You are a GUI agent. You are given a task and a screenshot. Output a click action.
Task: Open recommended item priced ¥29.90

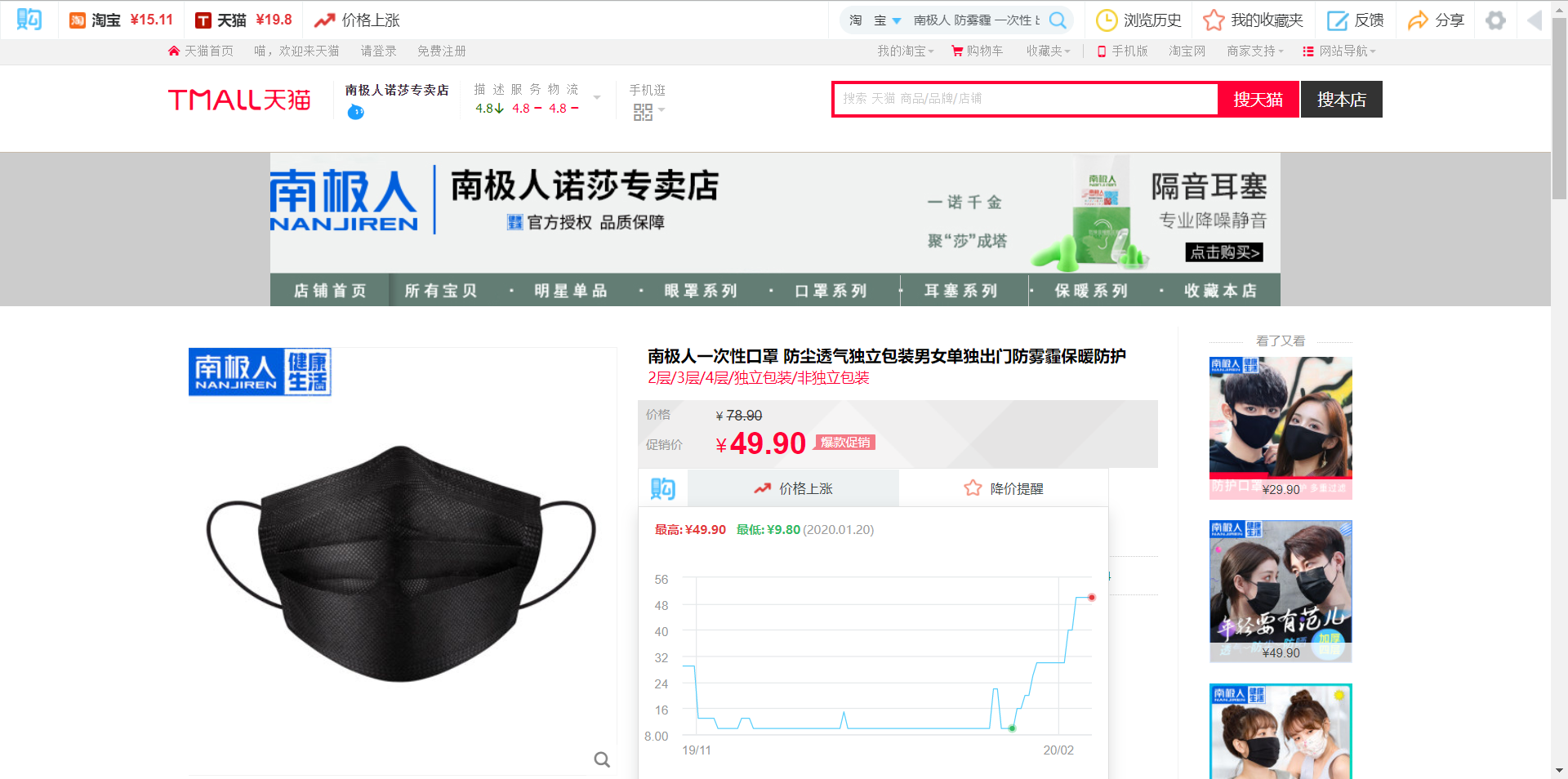(1281, 428)
